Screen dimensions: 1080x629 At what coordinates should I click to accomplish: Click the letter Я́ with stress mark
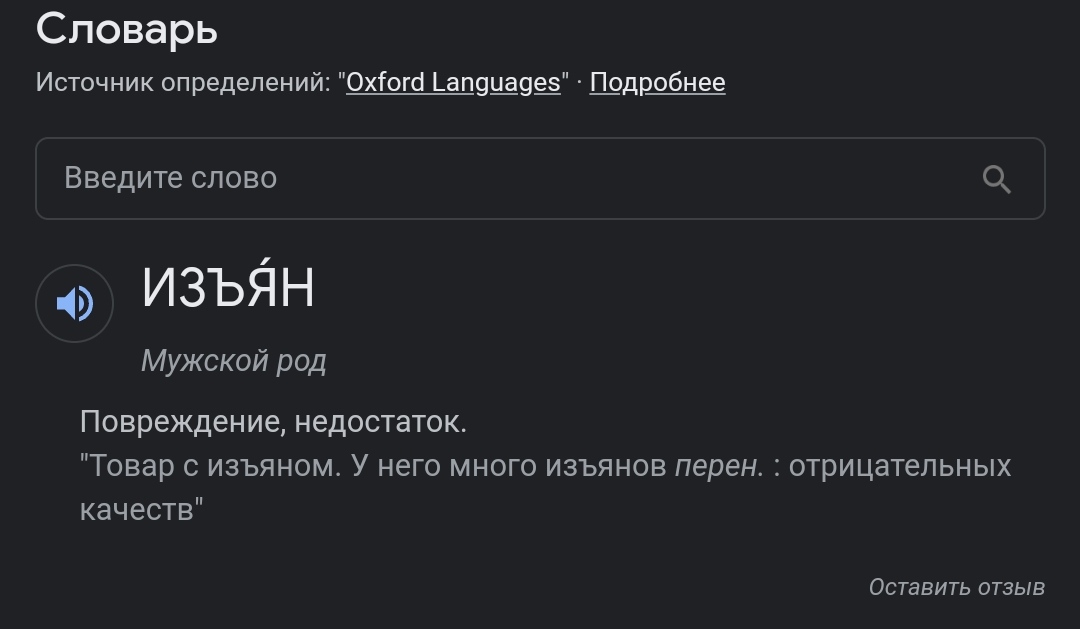(x=262, y=283)
